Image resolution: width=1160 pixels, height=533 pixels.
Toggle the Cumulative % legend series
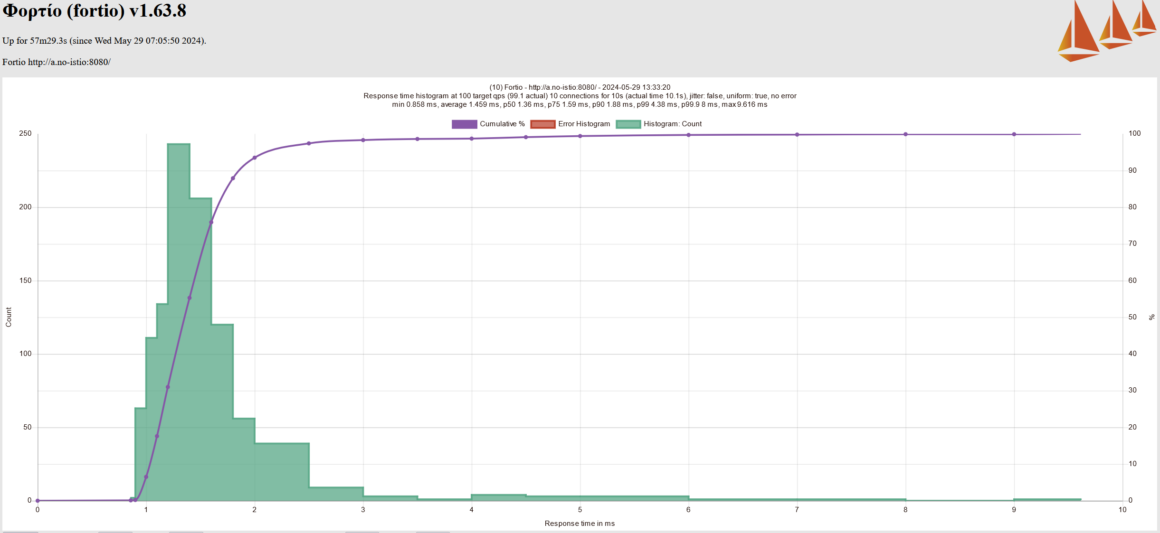coord(488,124)
